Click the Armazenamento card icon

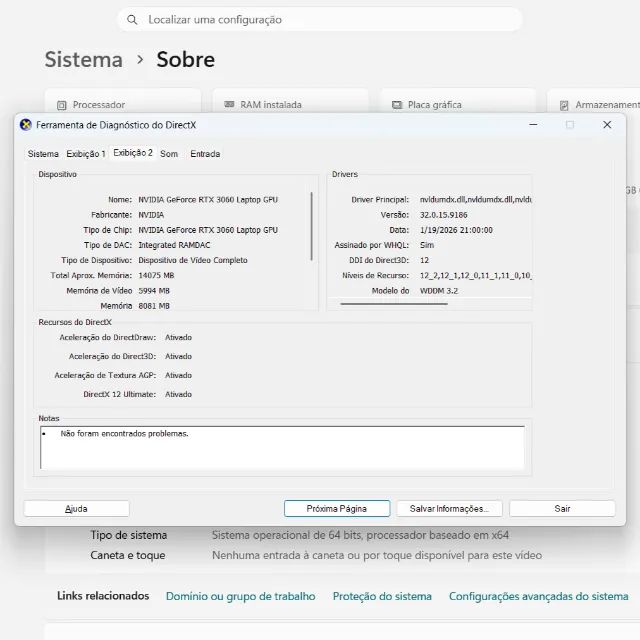click(564, 106)
